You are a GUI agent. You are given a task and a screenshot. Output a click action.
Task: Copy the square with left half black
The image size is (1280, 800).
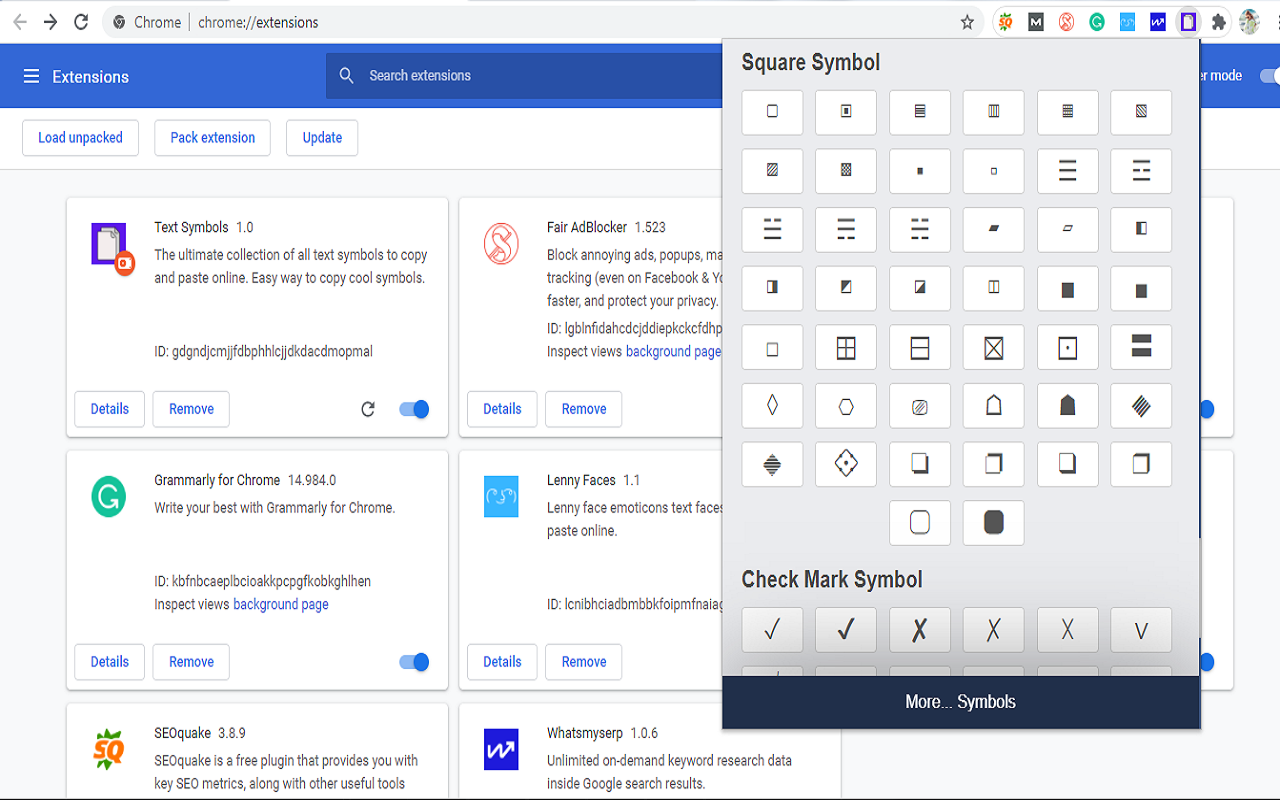[1141, 229]
